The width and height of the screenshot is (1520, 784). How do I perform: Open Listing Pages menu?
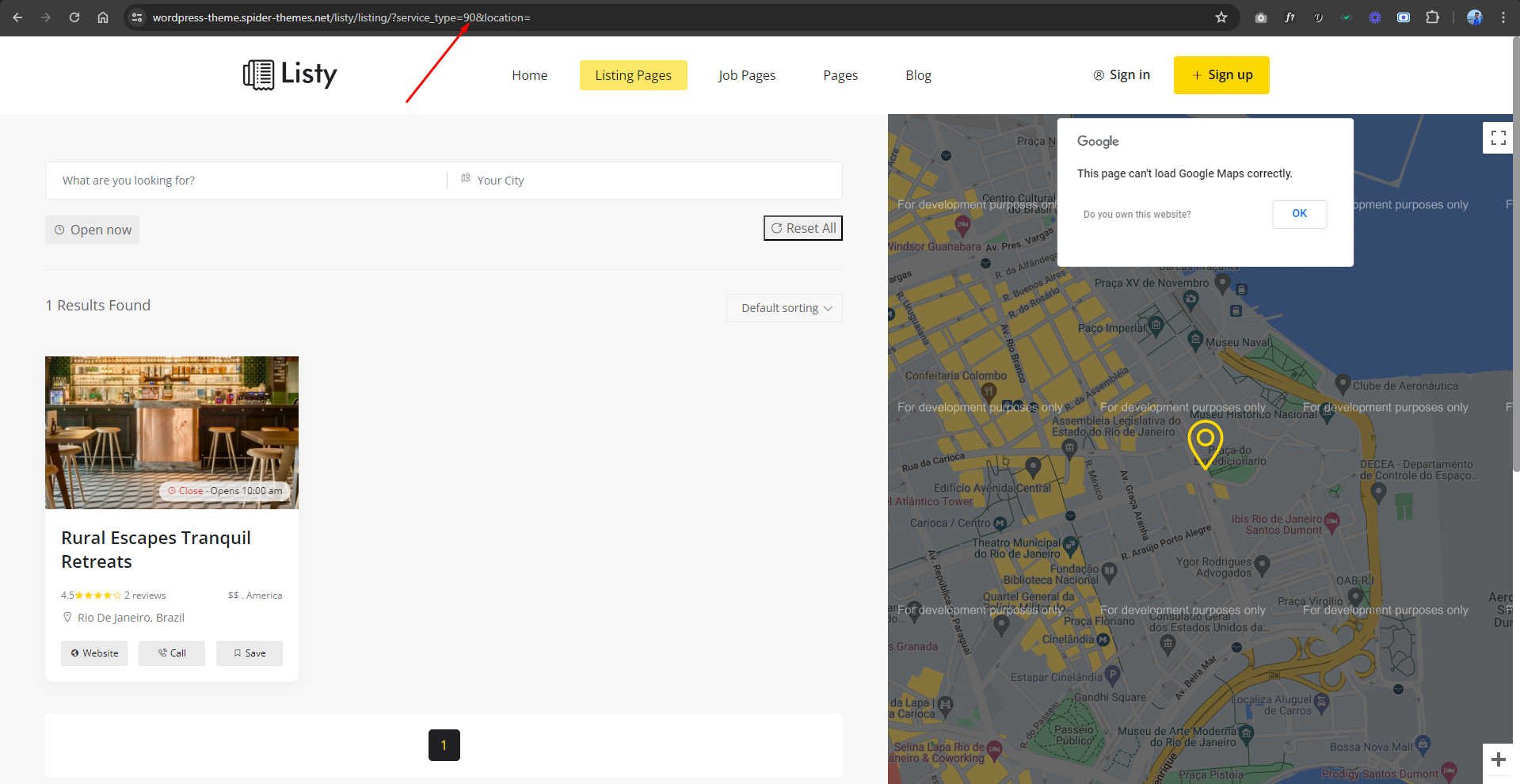(x=633, y=75)
